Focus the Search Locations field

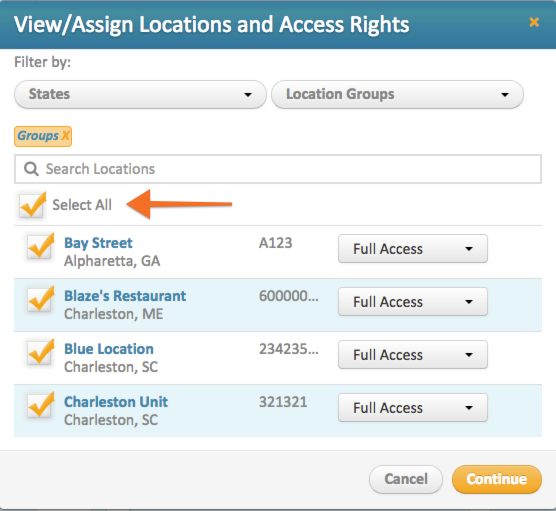click(x=278, y=169)
